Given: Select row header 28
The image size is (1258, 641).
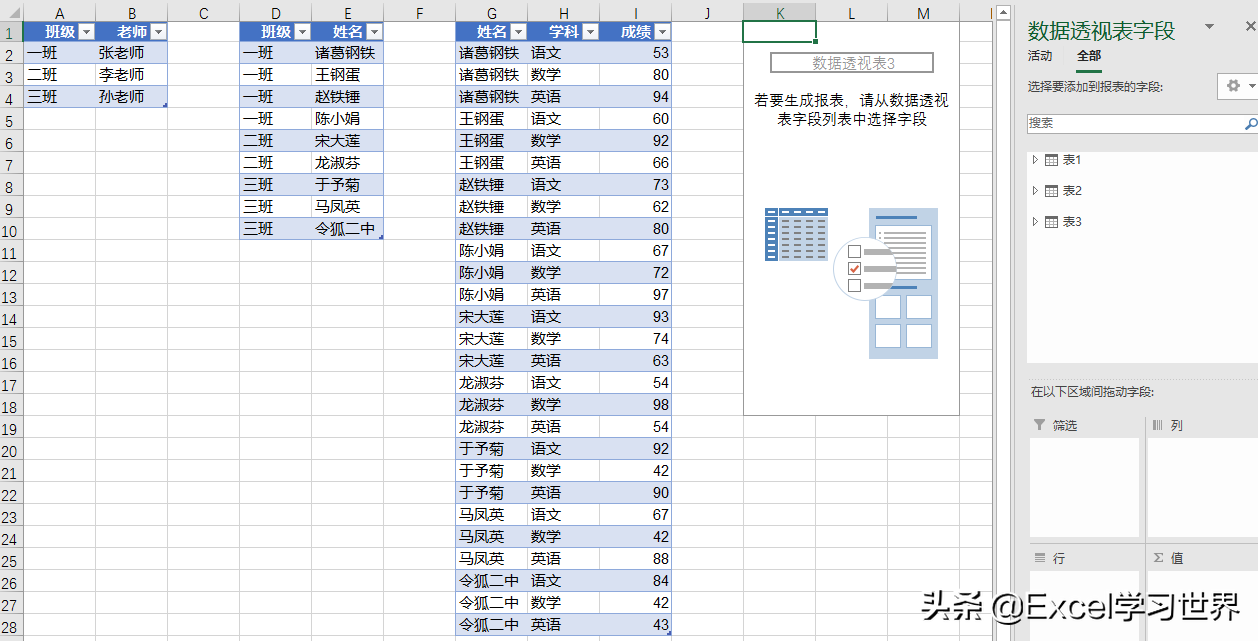Looking at the screenshot, I should pos(11,626).
